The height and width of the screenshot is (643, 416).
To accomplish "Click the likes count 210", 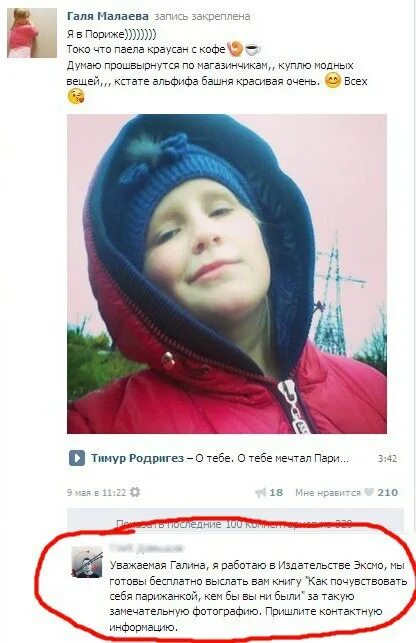I will coord(388,493).
